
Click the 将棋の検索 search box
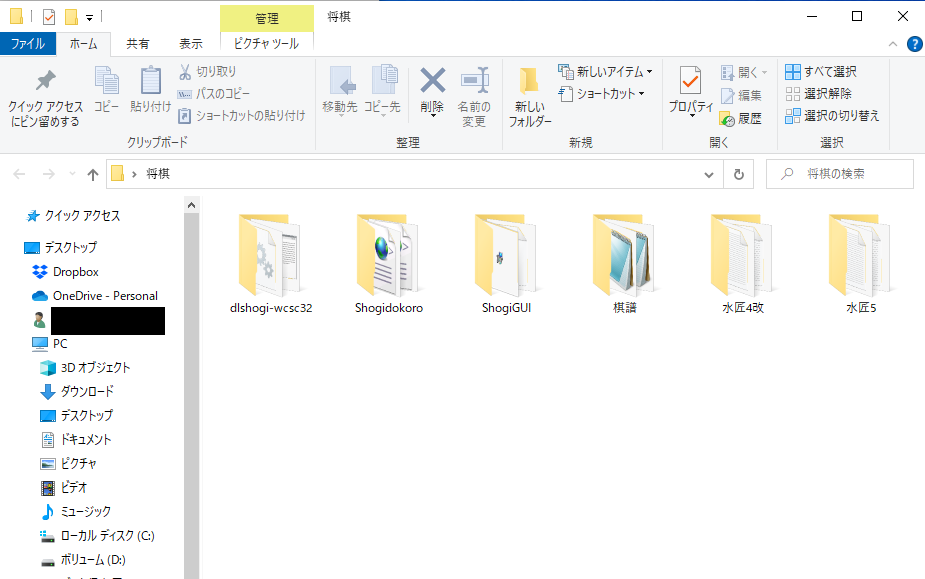(839, 174)
